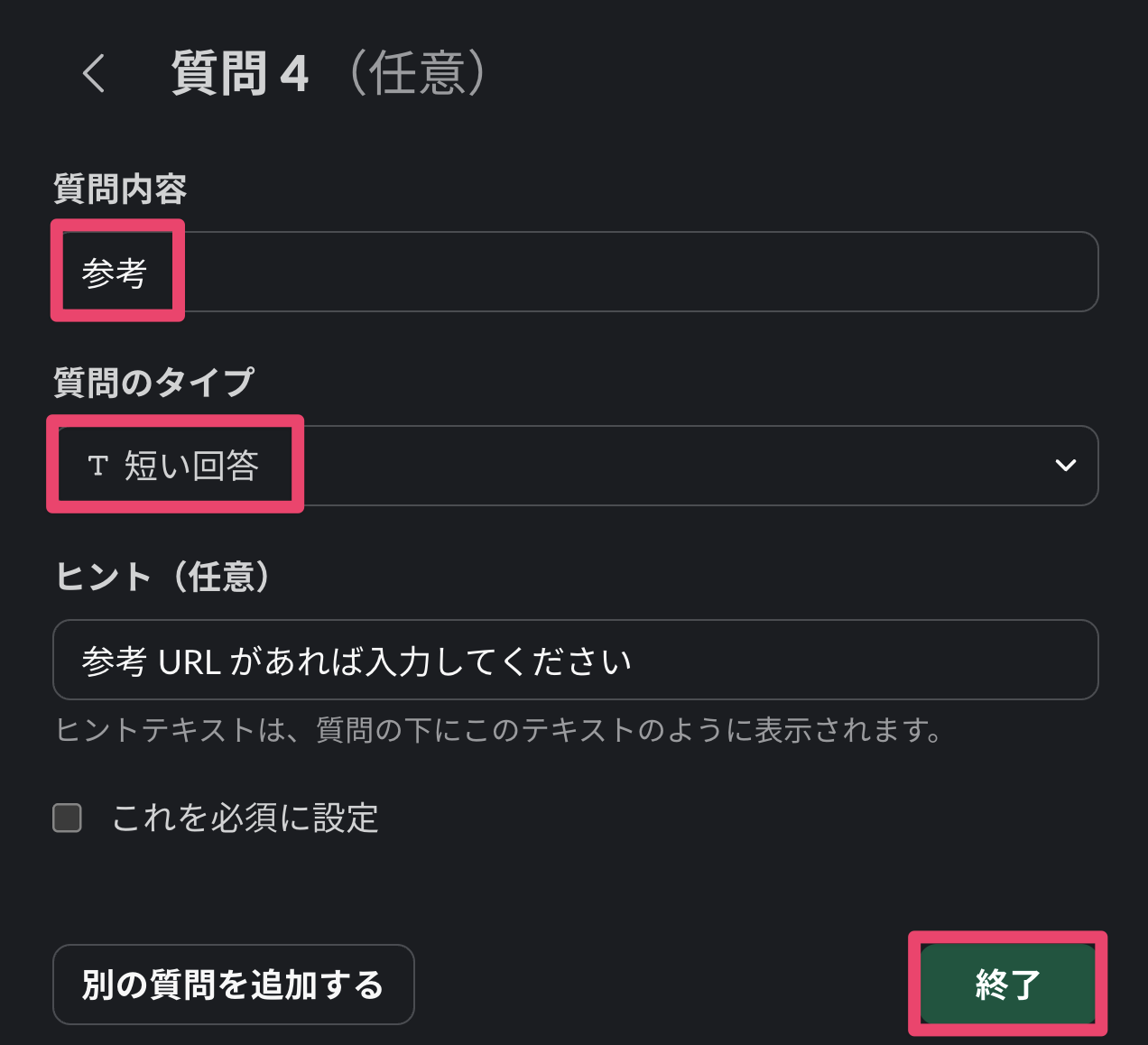The width and height of the screenshot is (1148, 1045).
Task: Click the 質問内容 field label
Action: [120, 190]
